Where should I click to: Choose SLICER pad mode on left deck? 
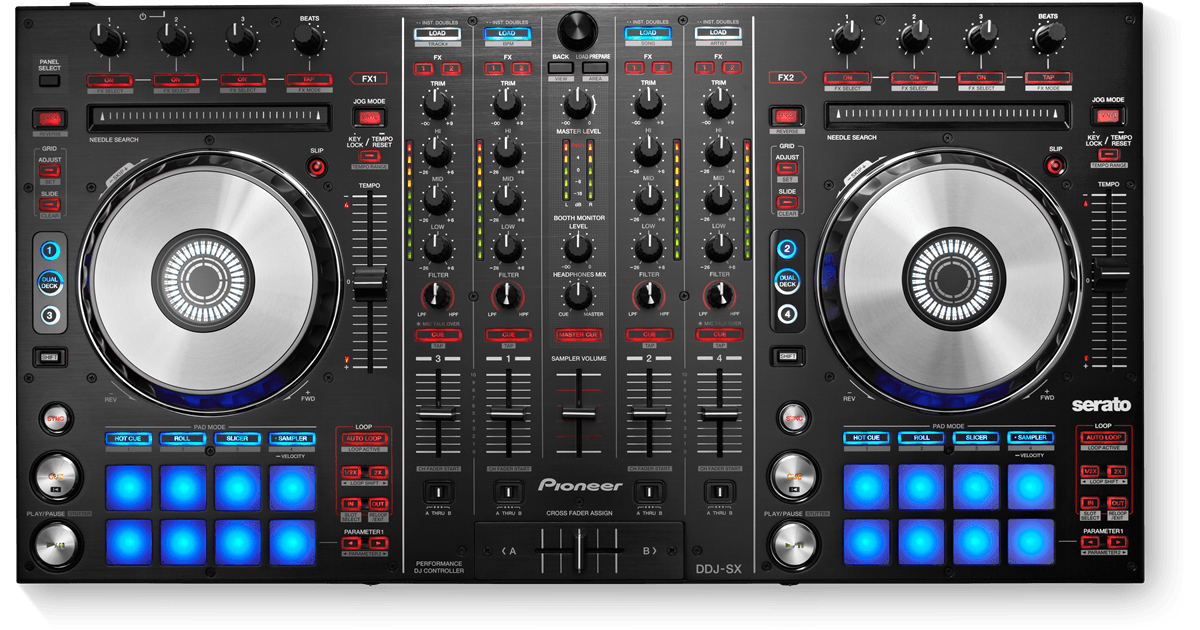(x=237, y=437)
